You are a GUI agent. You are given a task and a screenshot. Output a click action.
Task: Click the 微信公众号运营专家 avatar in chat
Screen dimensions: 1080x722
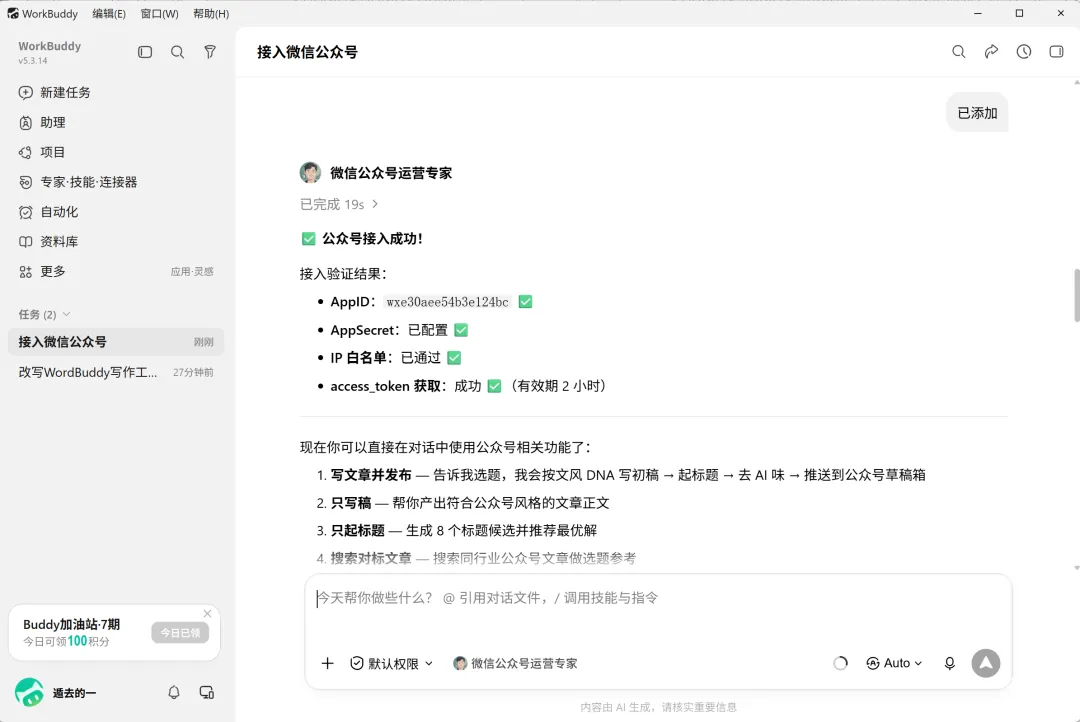310,172
